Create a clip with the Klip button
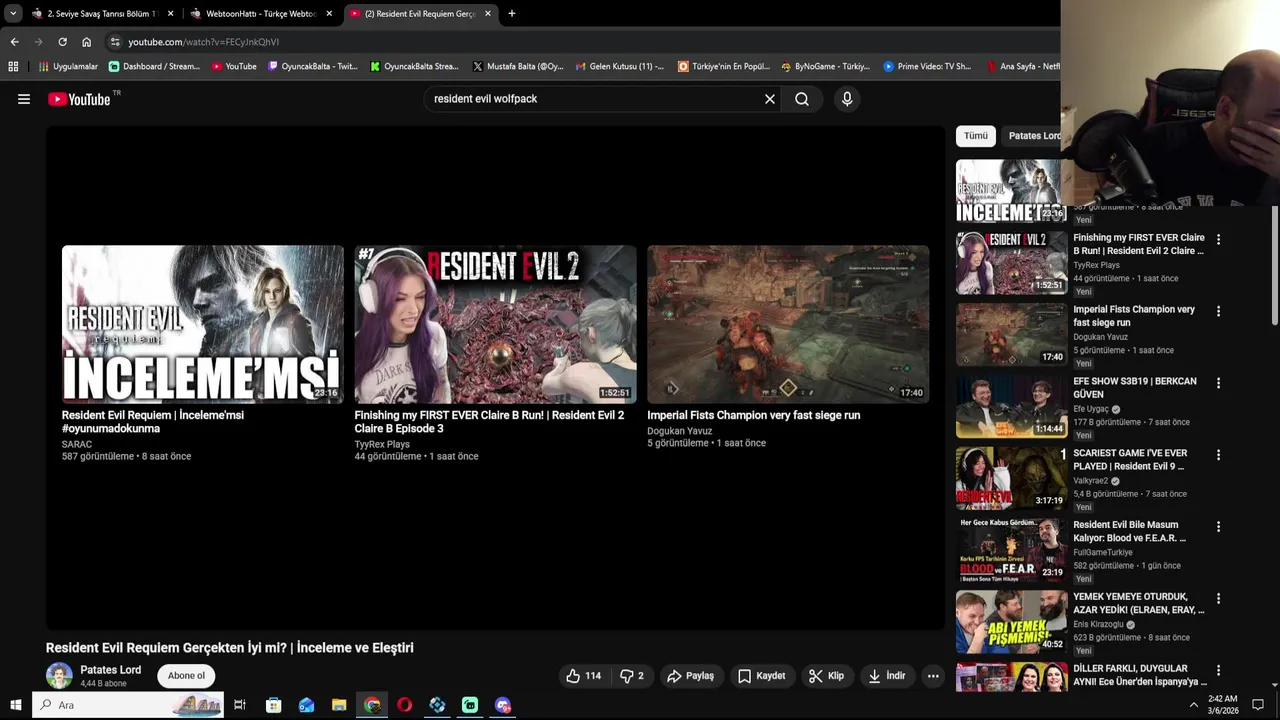Viewport: 1280px width, 720px height. tap(827, 676)
